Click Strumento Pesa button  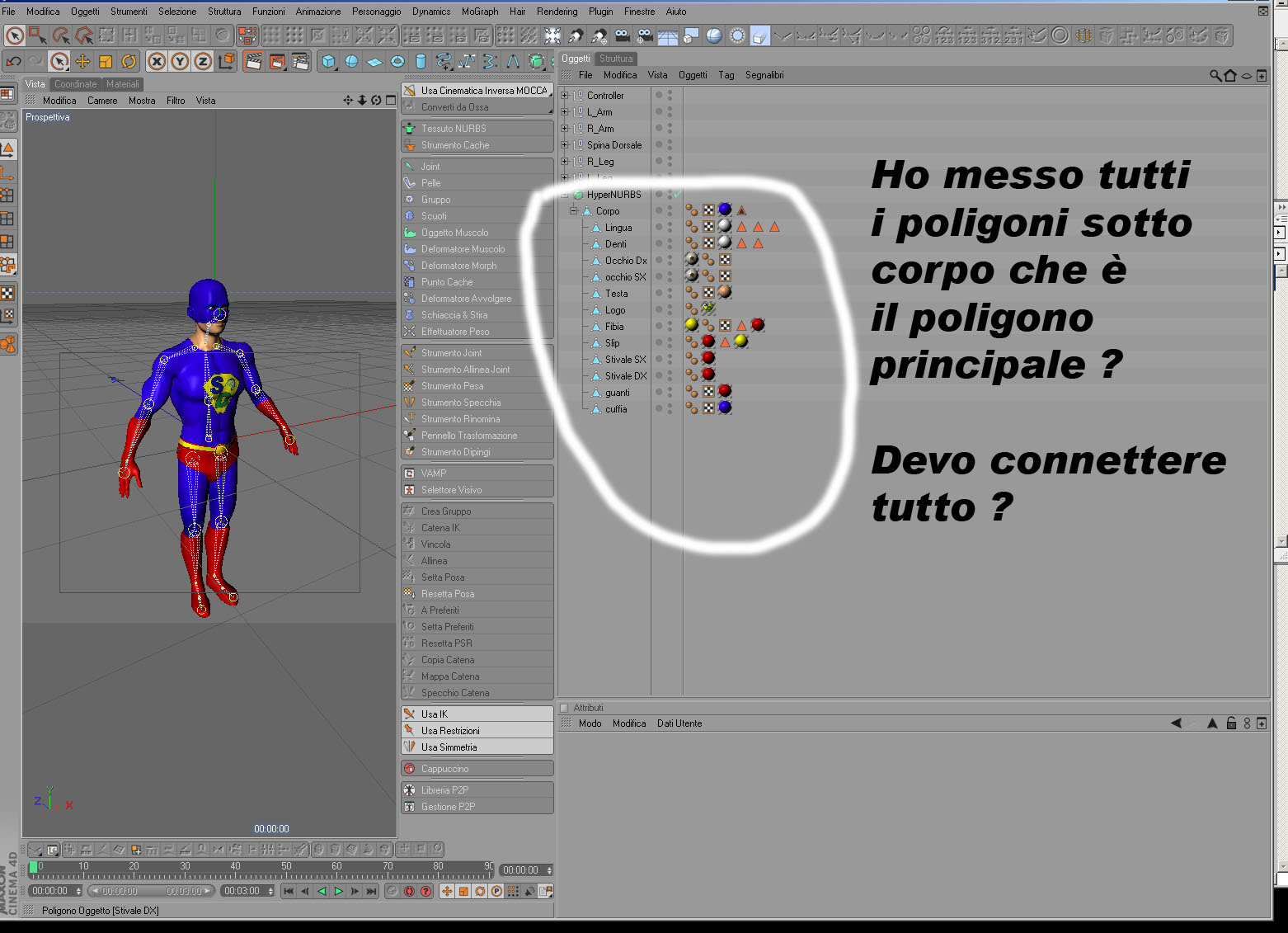[477, 386]
